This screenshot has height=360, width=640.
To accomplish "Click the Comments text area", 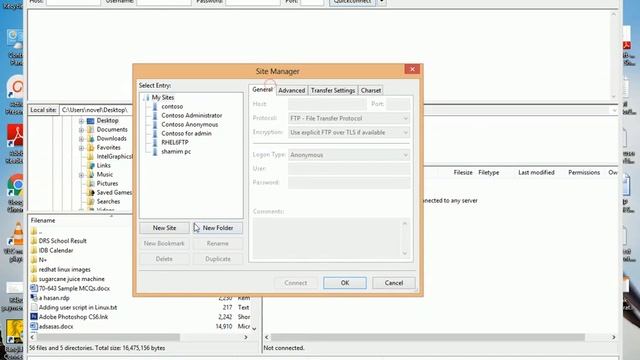I will 331,238.
